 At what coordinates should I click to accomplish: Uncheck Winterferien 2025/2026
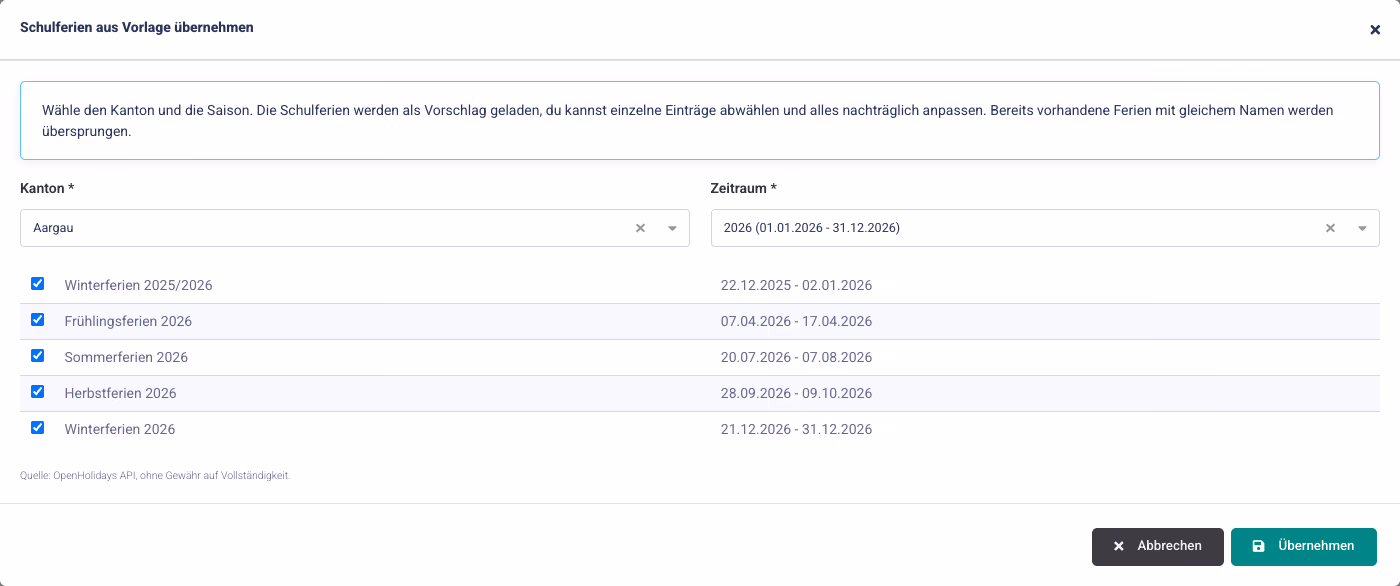click(x=38, y=284)
